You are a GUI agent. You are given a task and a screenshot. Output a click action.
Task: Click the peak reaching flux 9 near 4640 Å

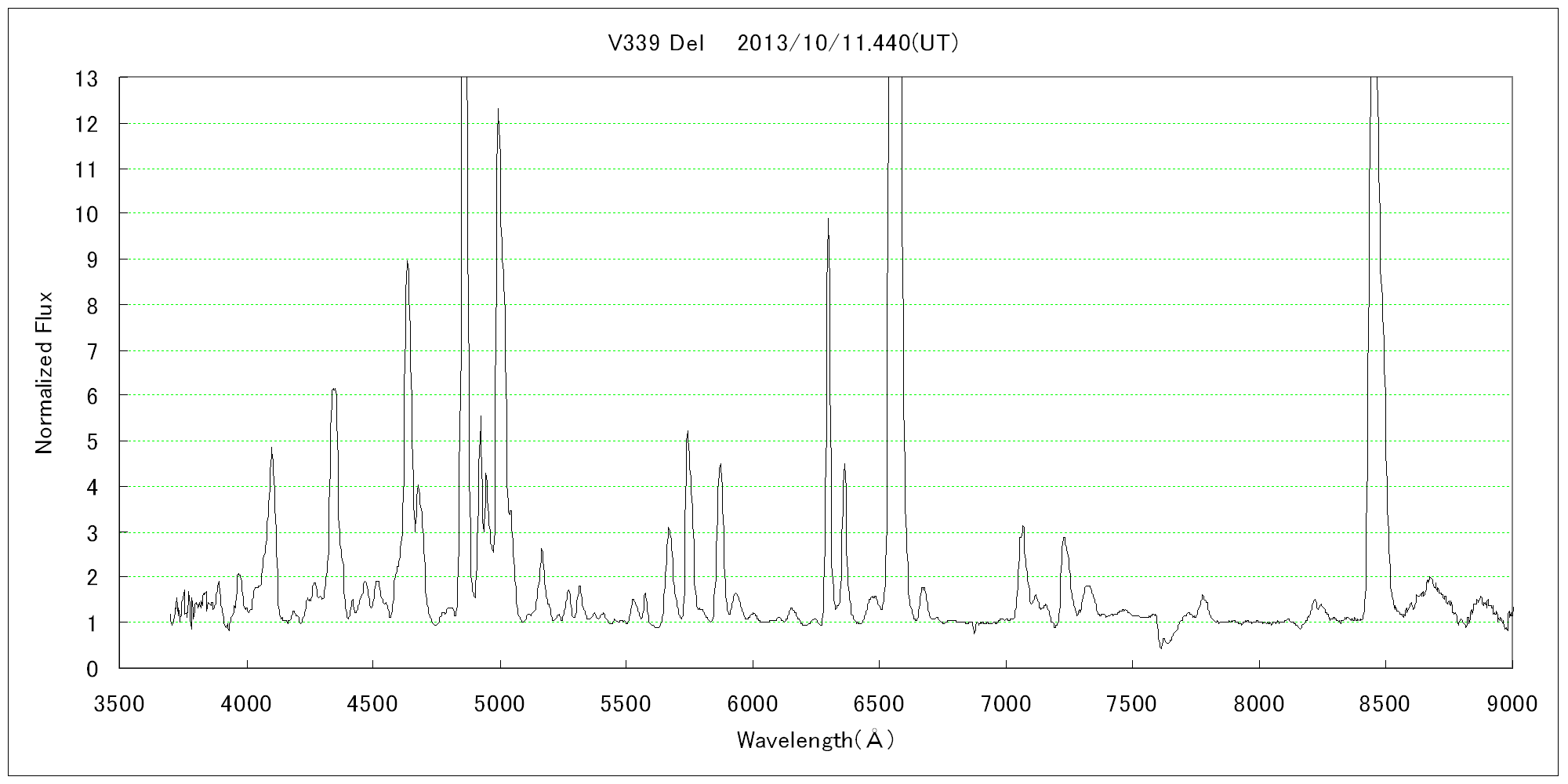(x=407, y=262)
